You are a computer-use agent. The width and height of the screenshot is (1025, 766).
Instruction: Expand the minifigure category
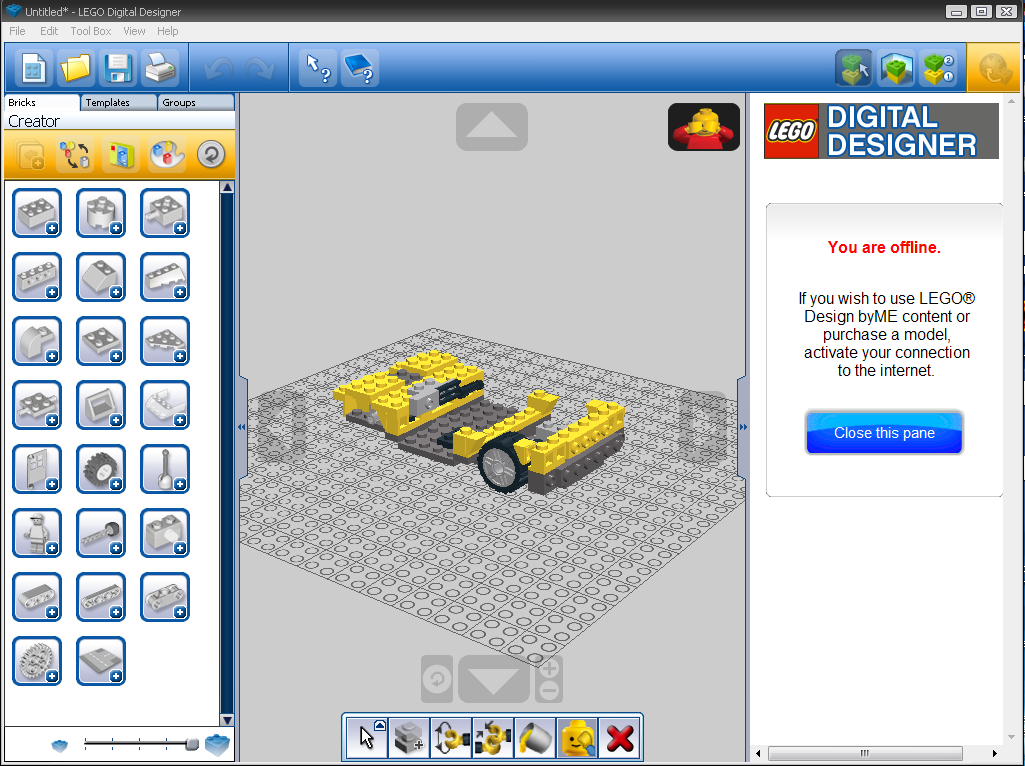[37, 533]
